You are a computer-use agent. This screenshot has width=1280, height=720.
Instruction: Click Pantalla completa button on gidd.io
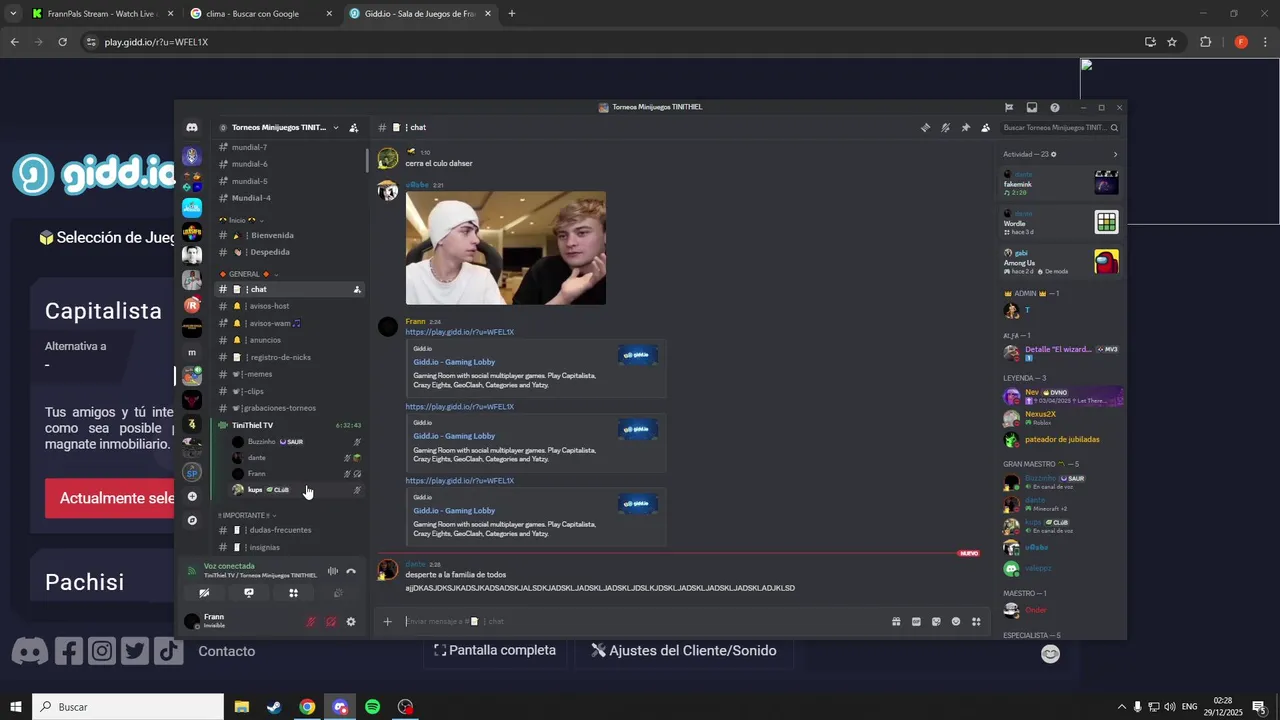tap(495, 650)
